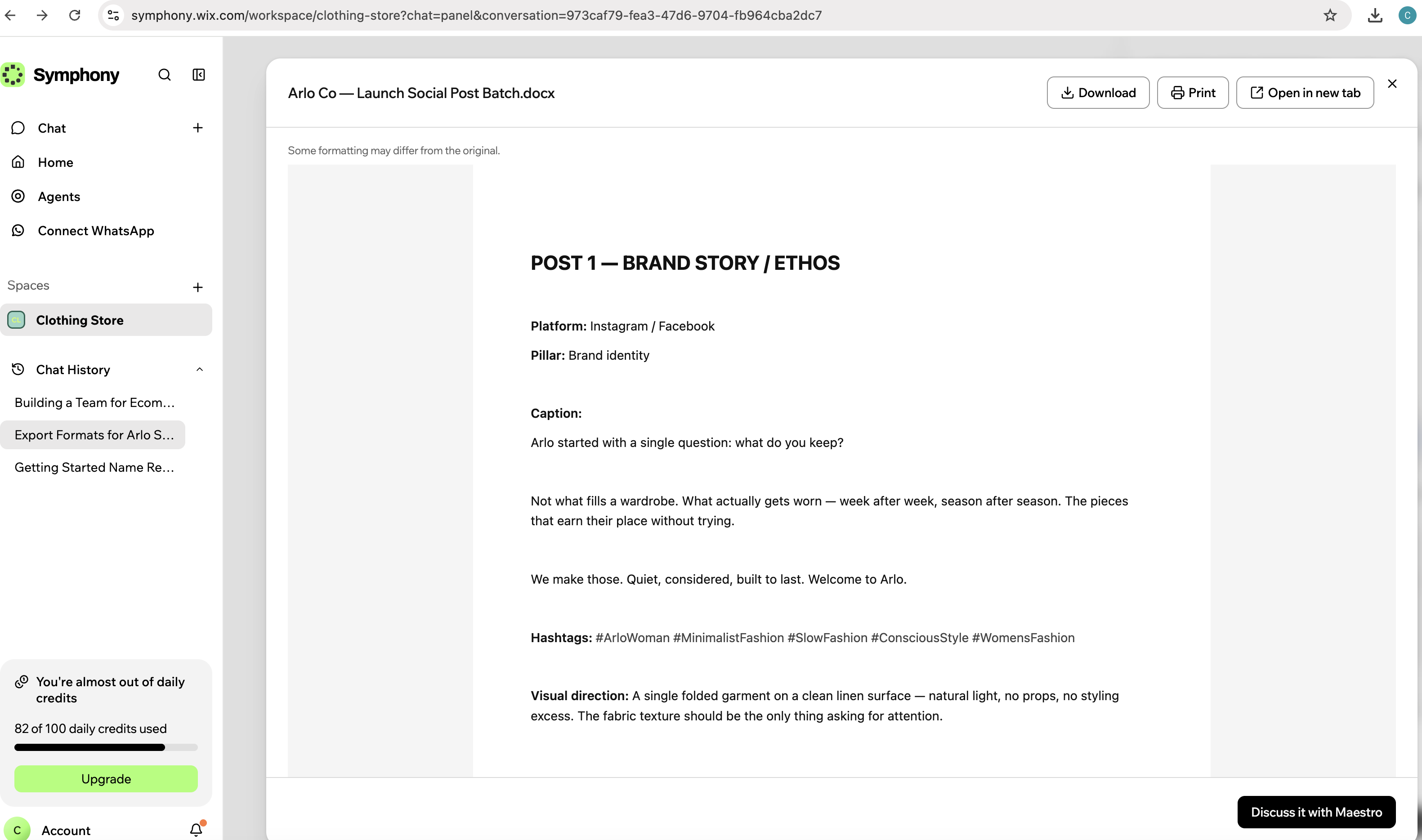Click the Agents target icon

pyautogui.click(x=18, y=196)
